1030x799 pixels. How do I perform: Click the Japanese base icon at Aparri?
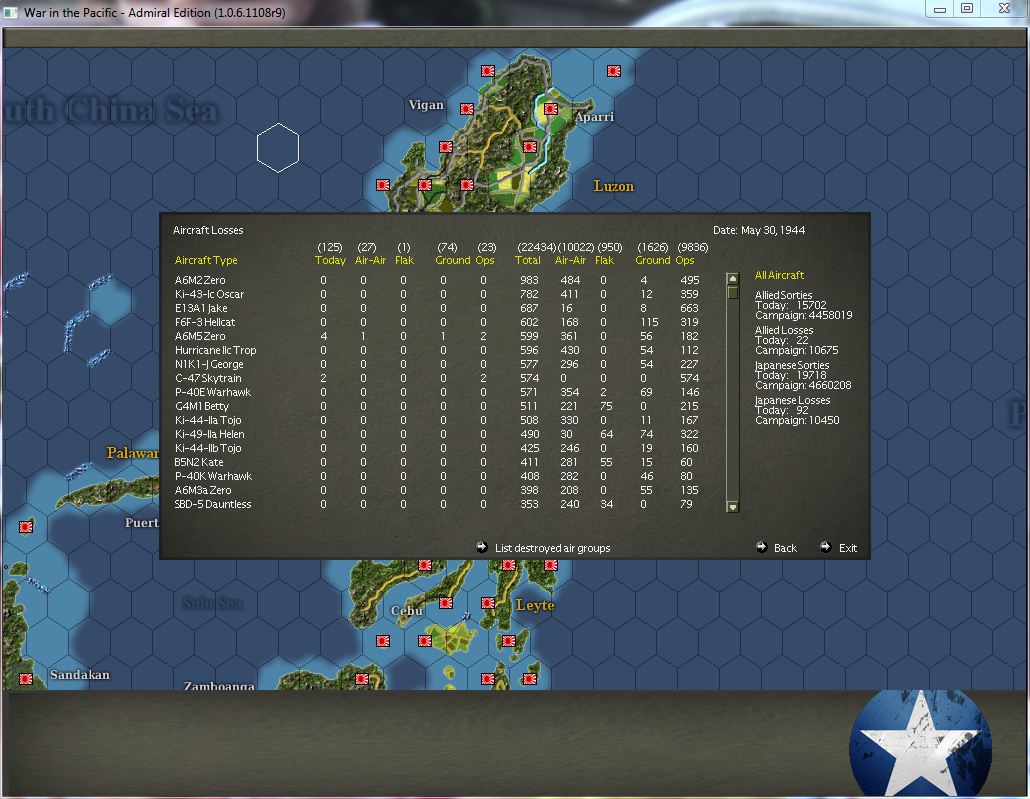[550, 108]
